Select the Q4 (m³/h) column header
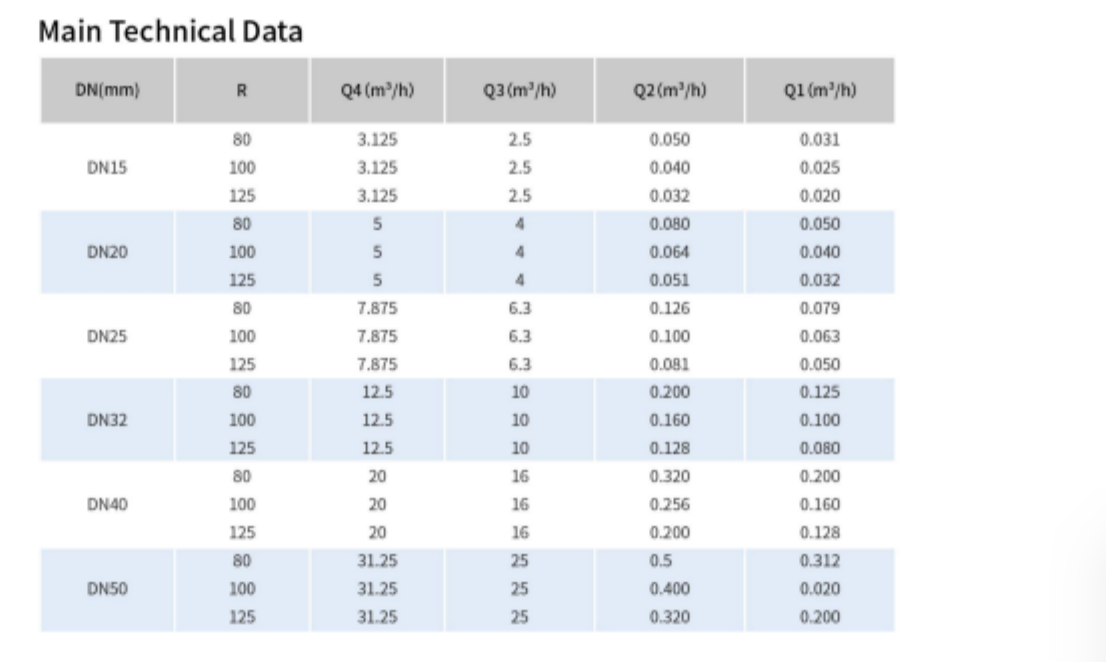Screen dimensions: 1106x662 (x=377, y=91)
